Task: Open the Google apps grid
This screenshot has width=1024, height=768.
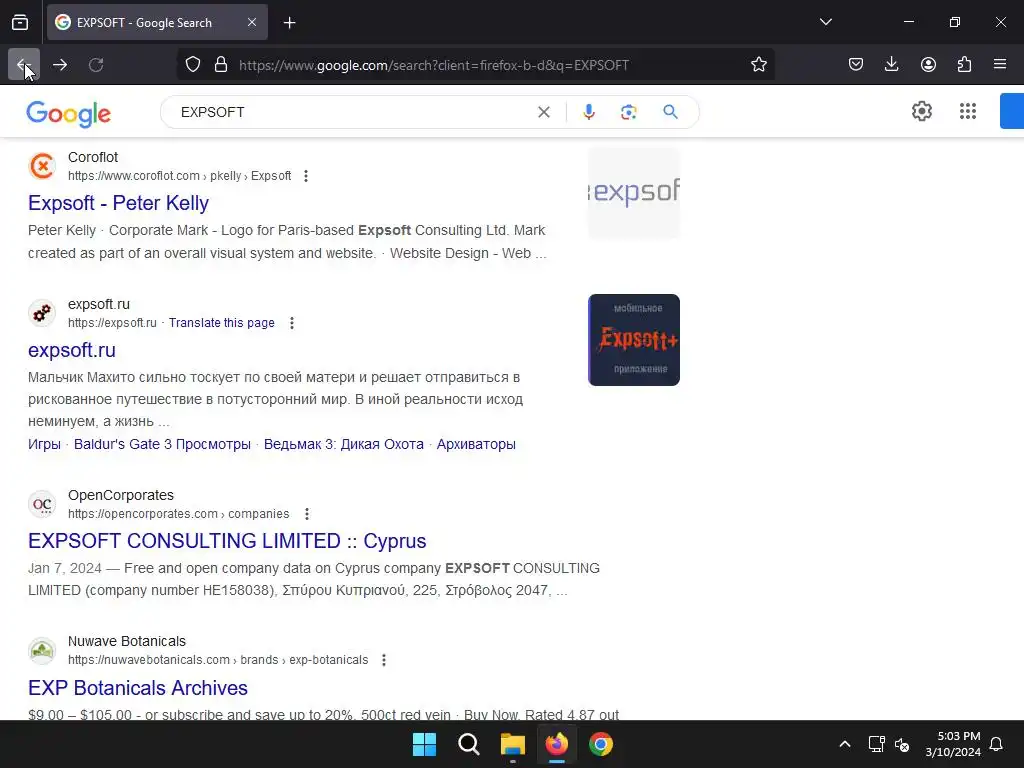Action: (x=968, y=111)
